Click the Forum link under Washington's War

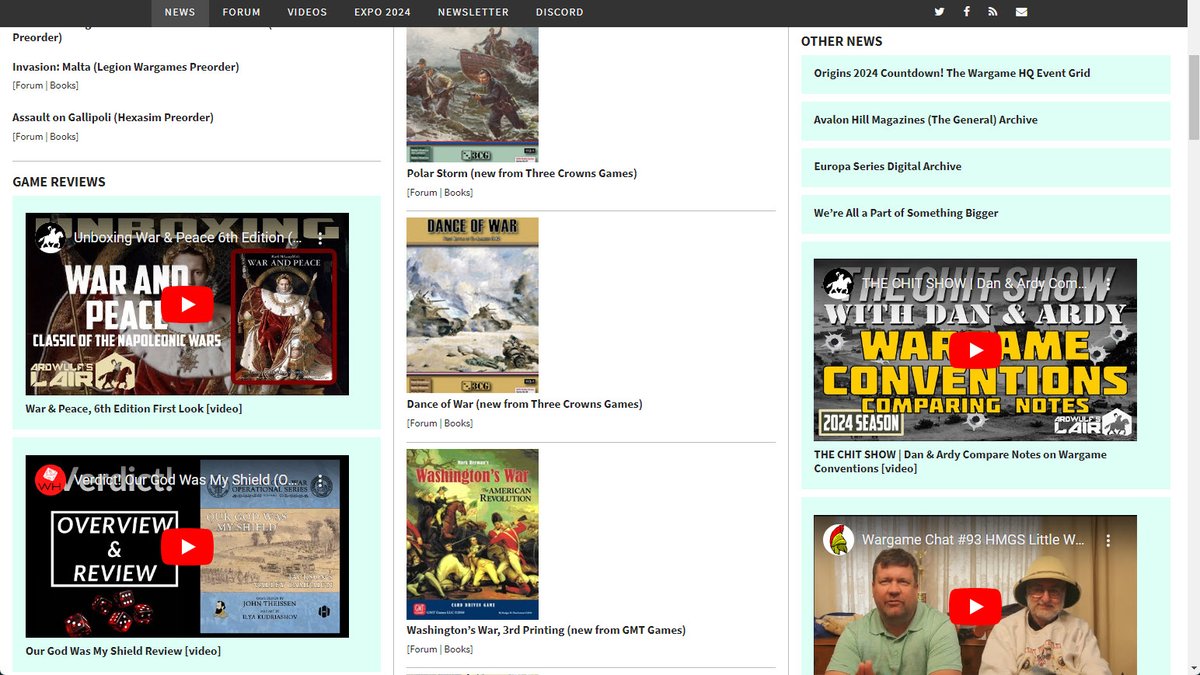point(422,648)
